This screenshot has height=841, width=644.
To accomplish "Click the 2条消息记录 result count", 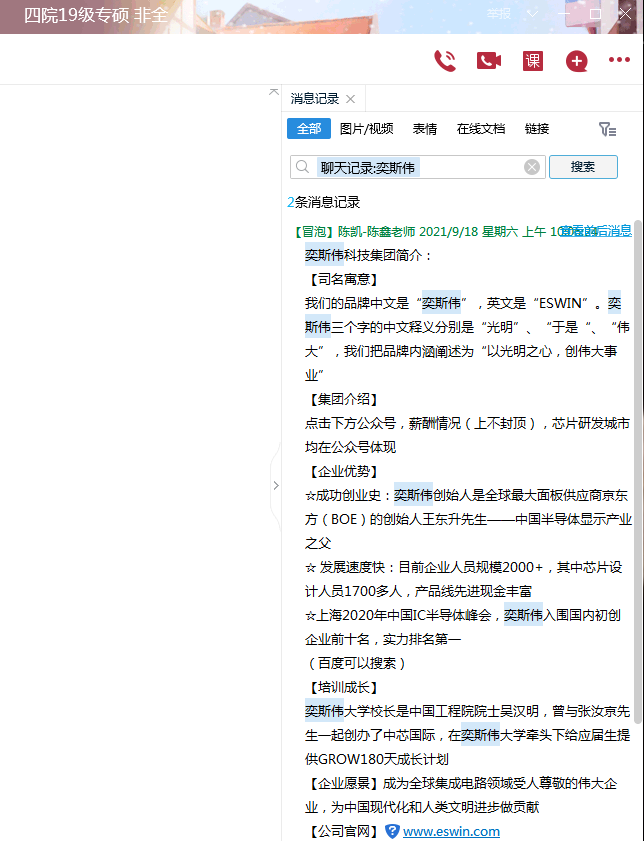I will (x=323, y=202).
